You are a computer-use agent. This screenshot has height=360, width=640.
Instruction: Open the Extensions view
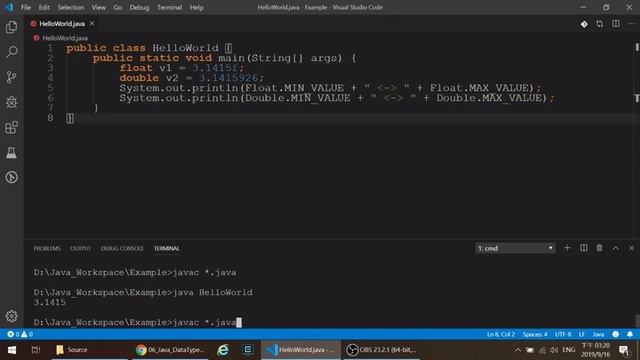pyautogui.click(x=11, y=127)
